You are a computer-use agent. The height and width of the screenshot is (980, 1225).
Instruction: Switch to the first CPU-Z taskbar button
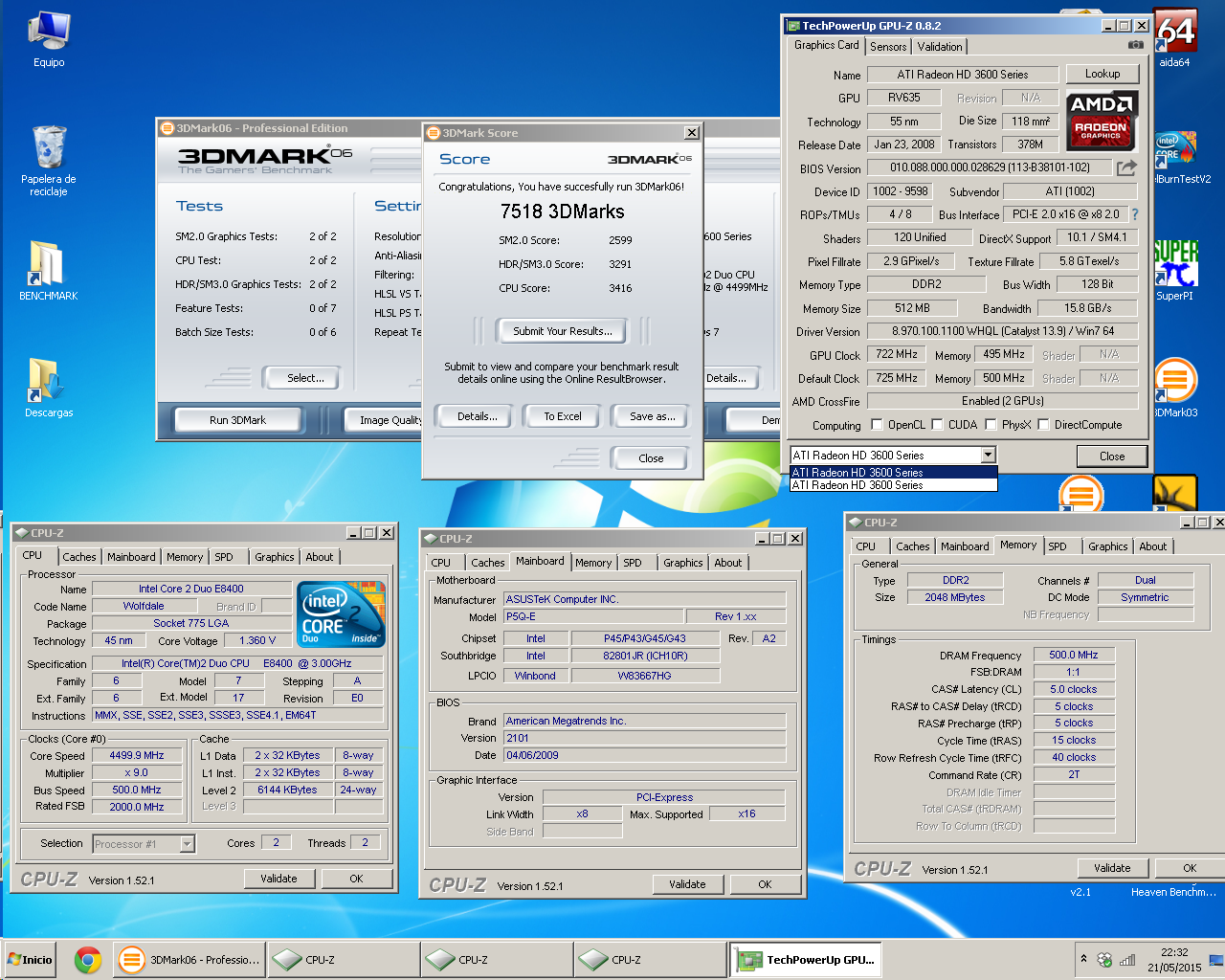pos(343,959)
